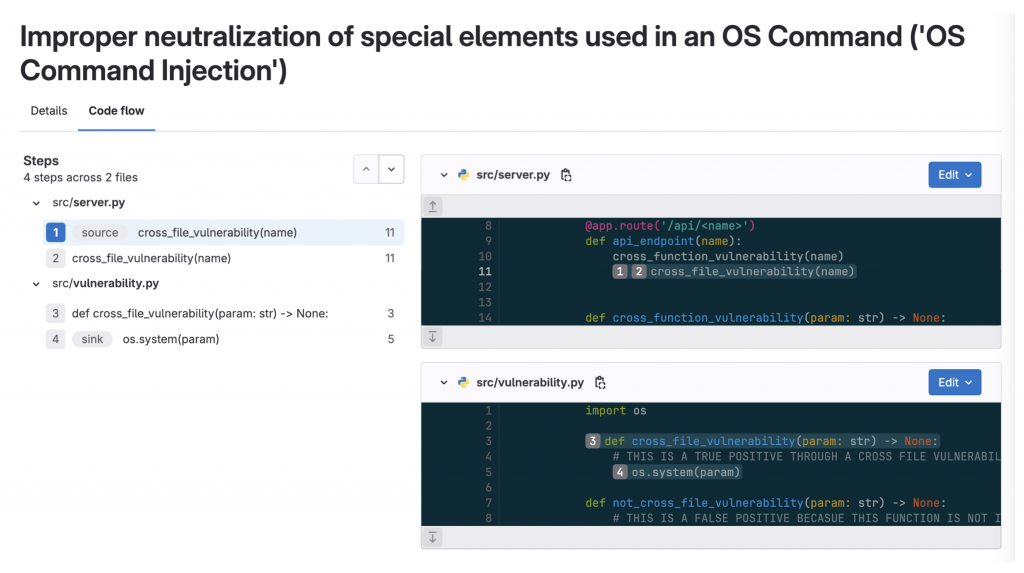
Task: Switch to the Details tab
Action: tap(49, 111)
